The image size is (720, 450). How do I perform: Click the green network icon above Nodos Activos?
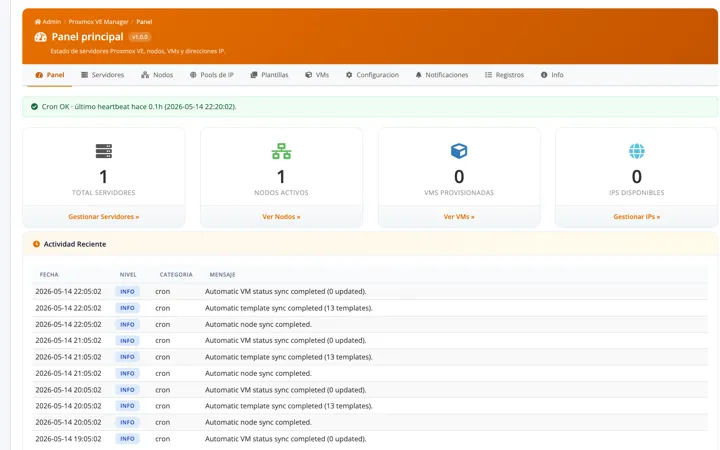pos(281,151)
